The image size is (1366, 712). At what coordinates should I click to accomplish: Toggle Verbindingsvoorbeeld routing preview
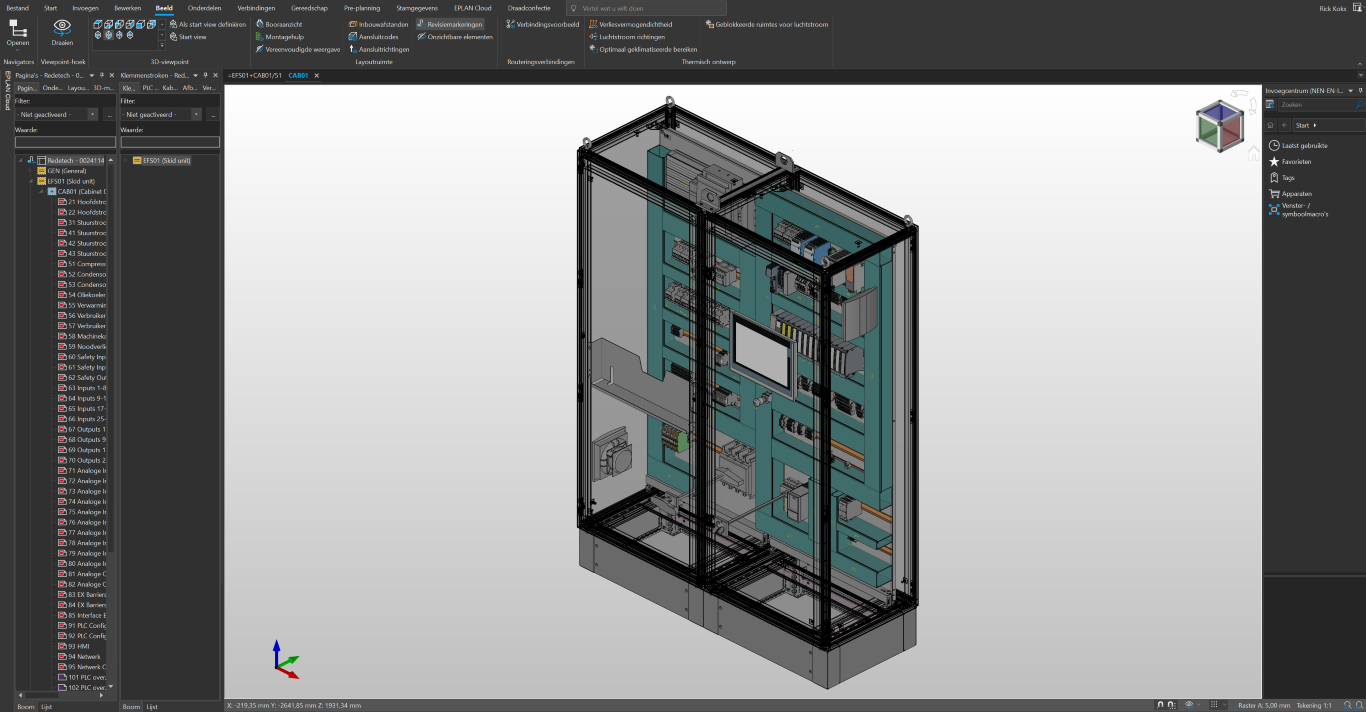pyautogui.click(x=543, y=24)
